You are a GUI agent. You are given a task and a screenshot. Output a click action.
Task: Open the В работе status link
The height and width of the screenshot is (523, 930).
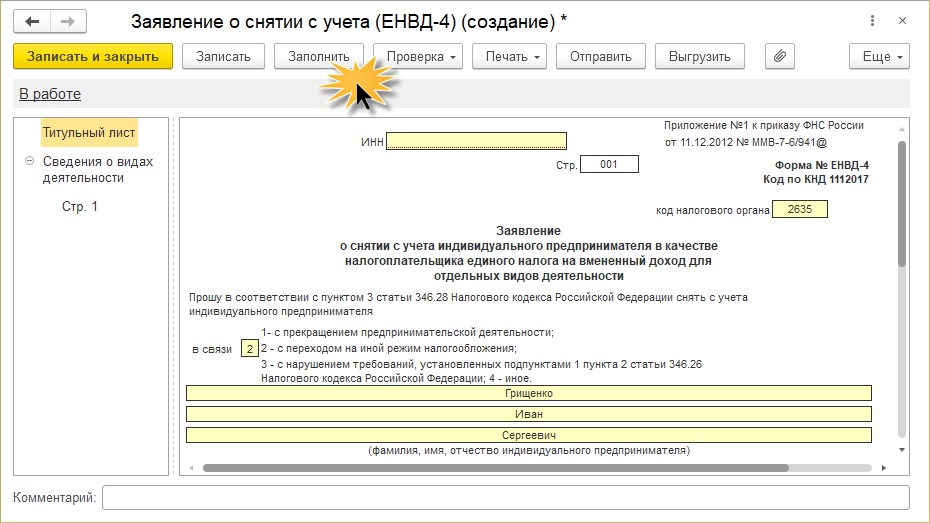50,94
